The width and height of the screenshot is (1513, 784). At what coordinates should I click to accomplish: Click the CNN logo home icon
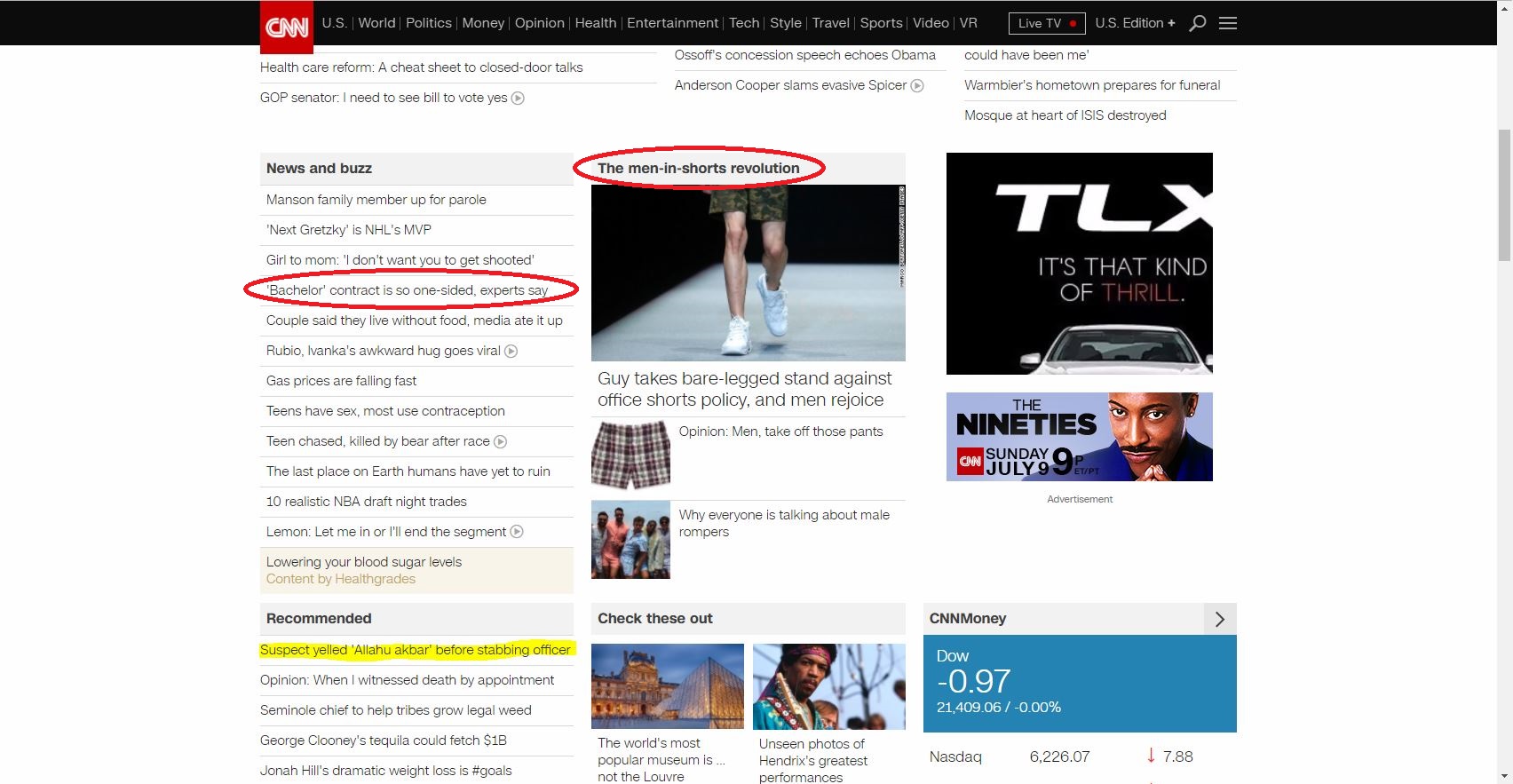[287, 27]
